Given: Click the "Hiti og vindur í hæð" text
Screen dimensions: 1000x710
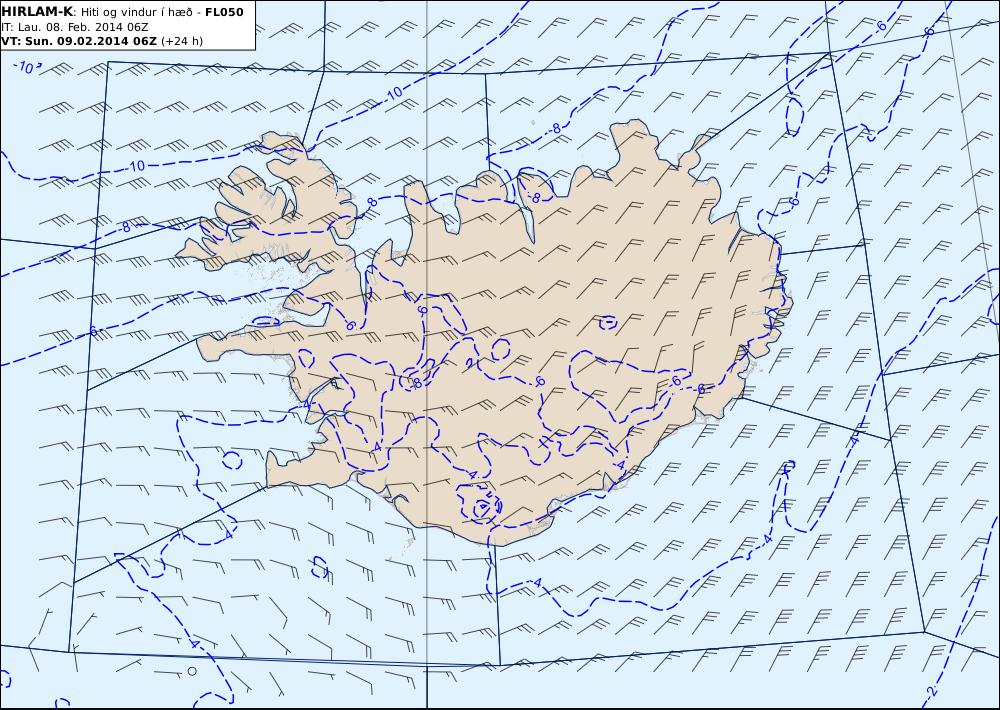Looking at the screenshot, I should (x=137, y=13).
